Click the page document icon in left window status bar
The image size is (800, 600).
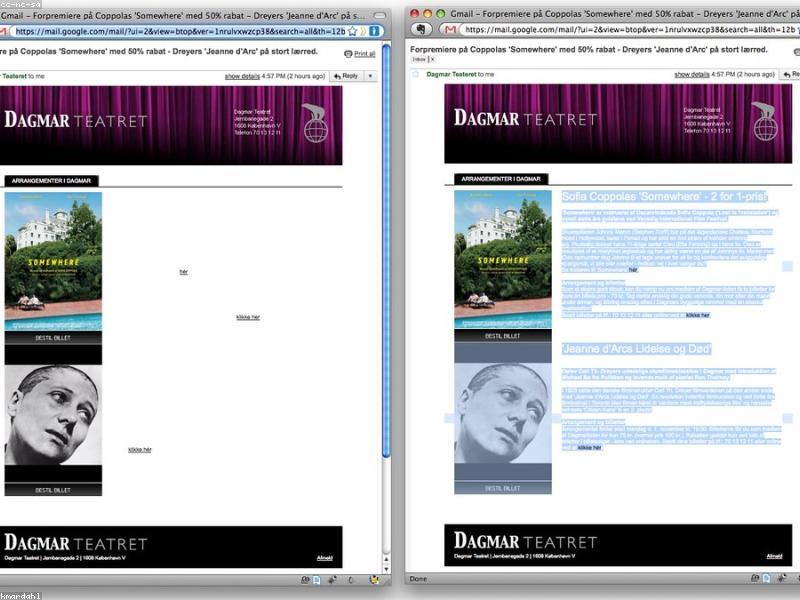click(317, 580)
